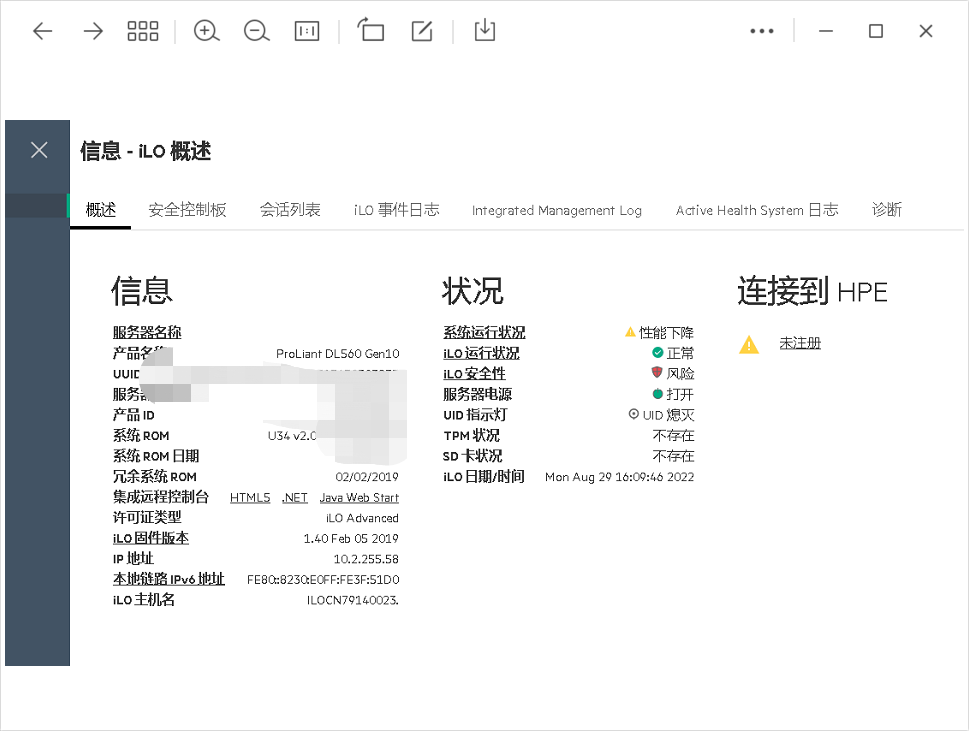Image resolution: width=969 pixels, height=731 pixels.
Task: Rotate the image
Action: (371, 31)
